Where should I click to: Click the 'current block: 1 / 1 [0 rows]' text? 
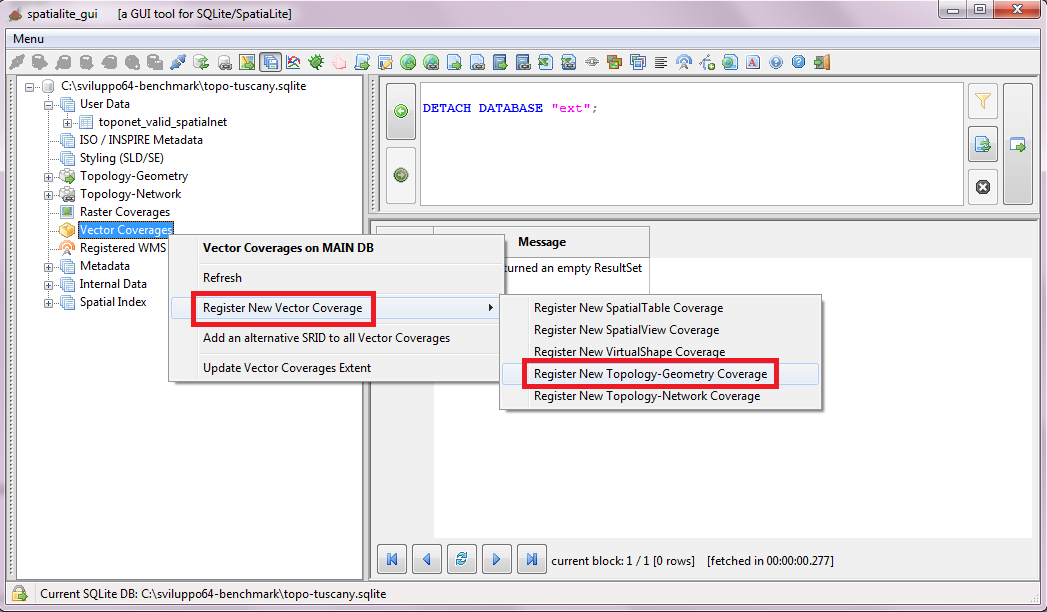tap(623, 561)
